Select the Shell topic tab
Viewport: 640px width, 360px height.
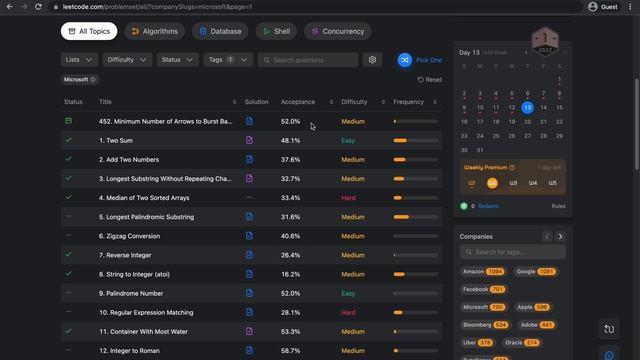pyautogui.click(x=276, y=31)
